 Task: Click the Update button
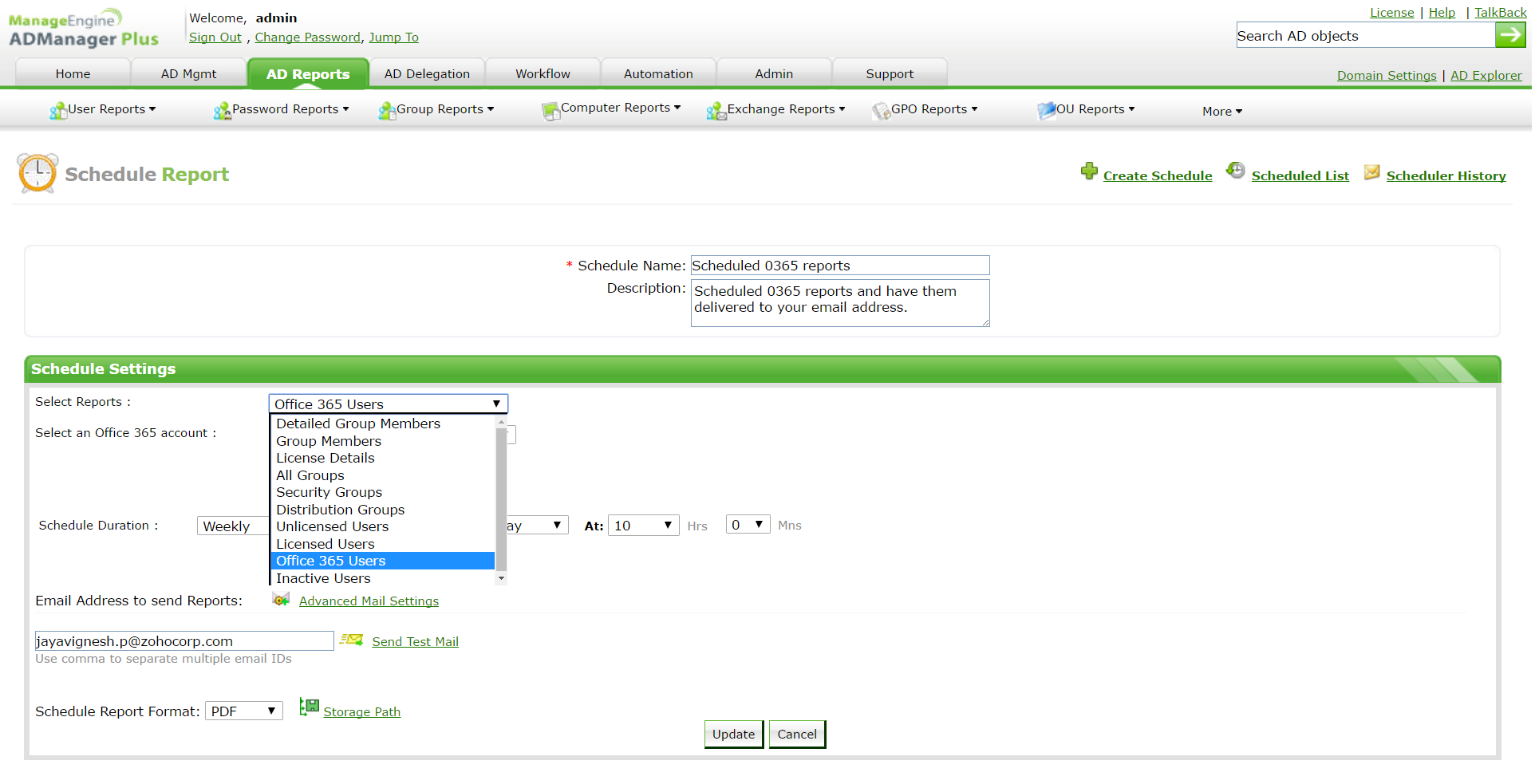(x=734, y=735)
